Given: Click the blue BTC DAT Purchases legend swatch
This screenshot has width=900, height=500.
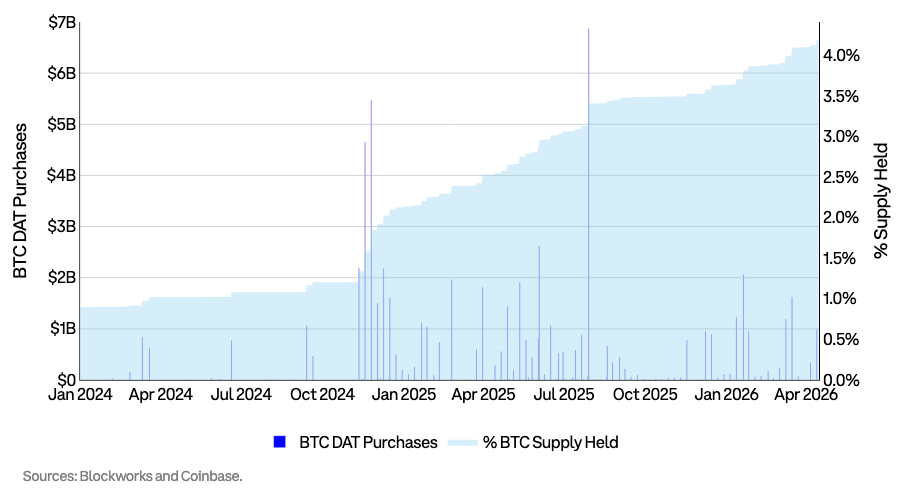Looking at the screenshot, I should coord(280,442).
